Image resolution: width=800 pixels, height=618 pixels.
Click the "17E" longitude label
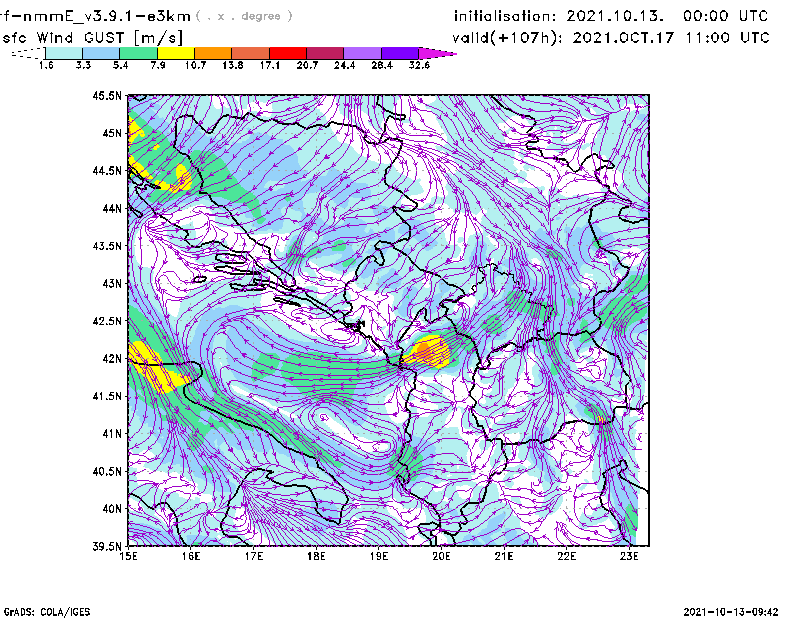pos(254,556)
